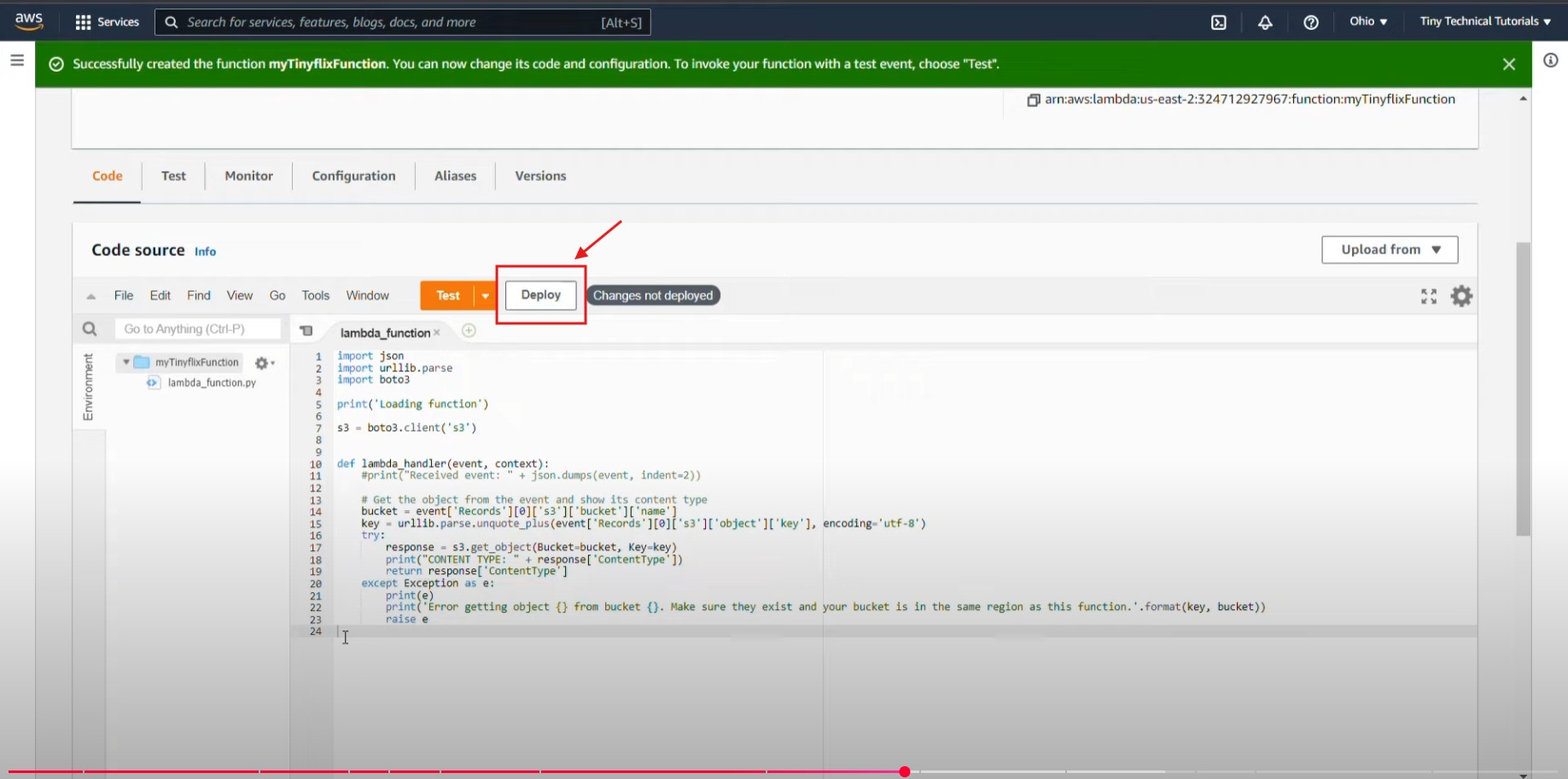Open the Ohio region selector
Image resolution: width=1568 pixels, height=779 pixels.
pyautogui.click(x=1367, y=21)
